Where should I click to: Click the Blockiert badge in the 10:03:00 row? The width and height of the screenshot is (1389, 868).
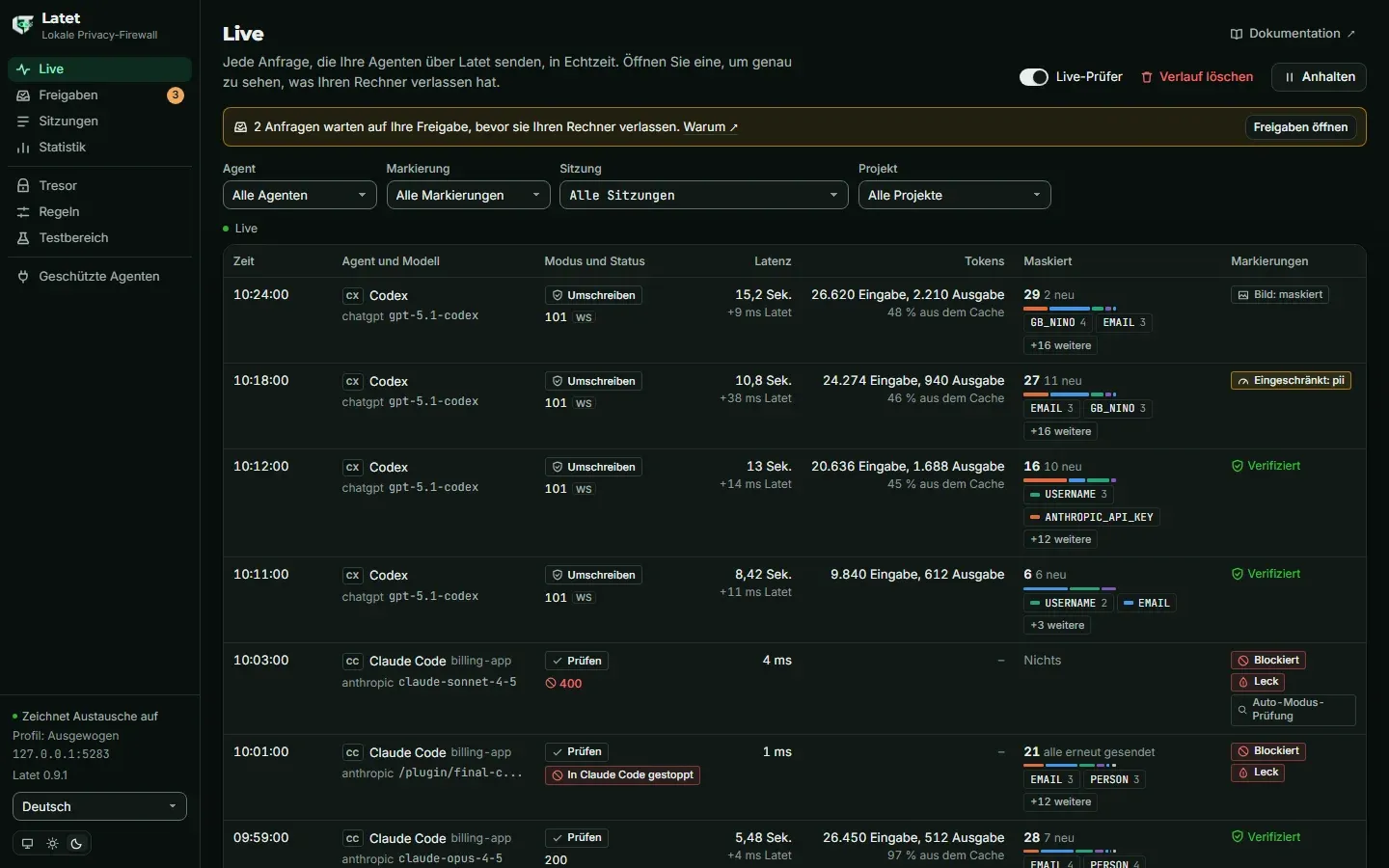click(1268, 661)
